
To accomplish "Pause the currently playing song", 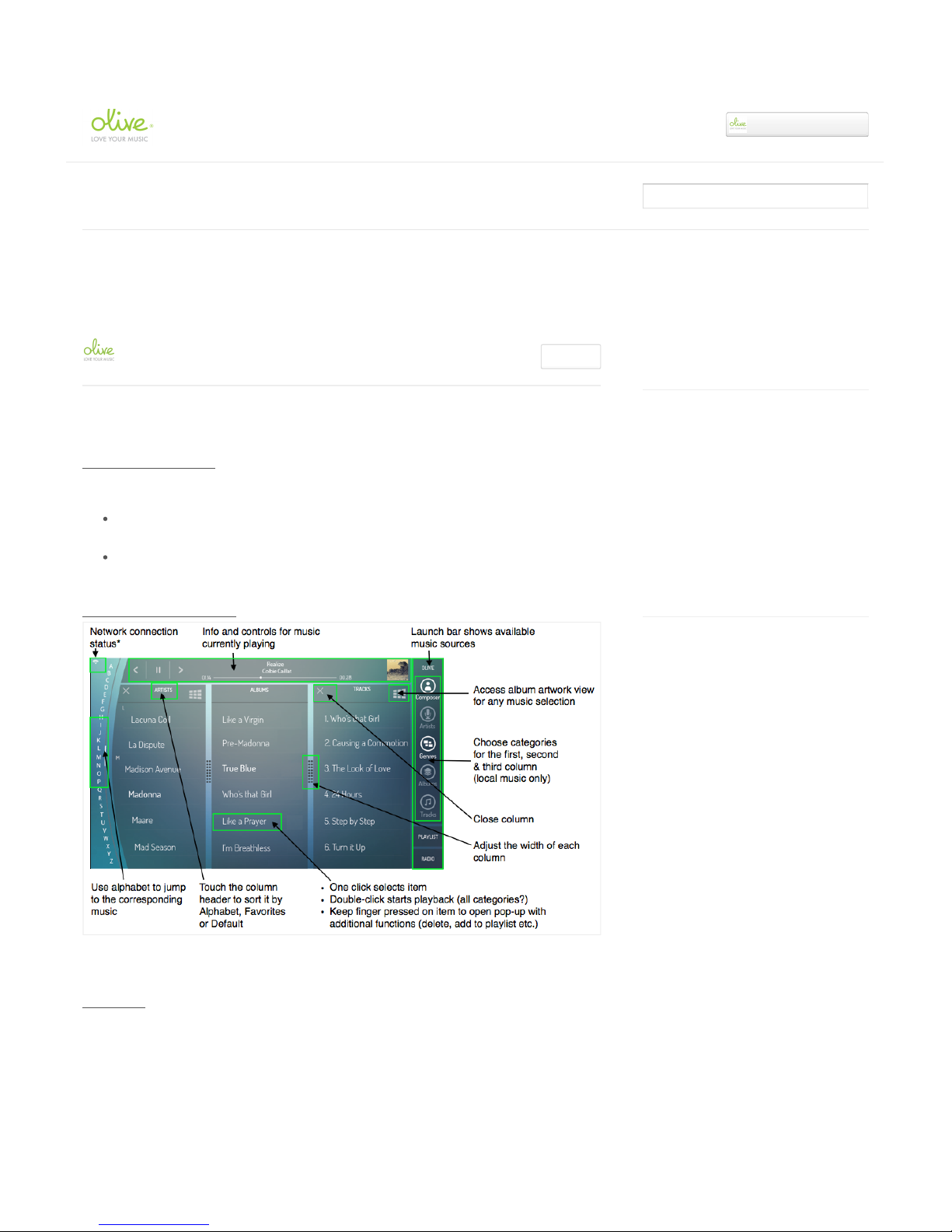I will (158, 669).
